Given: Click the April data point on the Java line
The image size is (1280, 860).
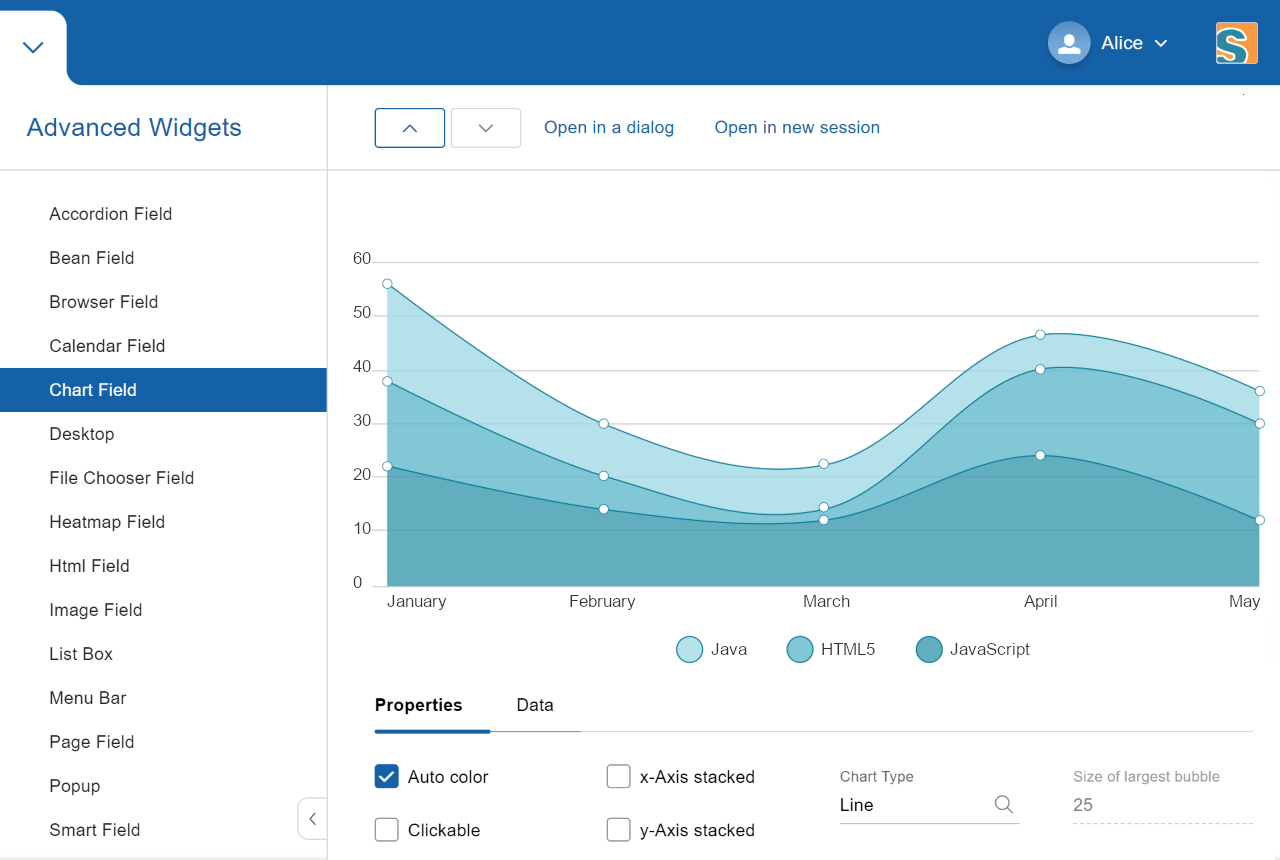Looking at the screenshot, I should tap(1040, 334).
